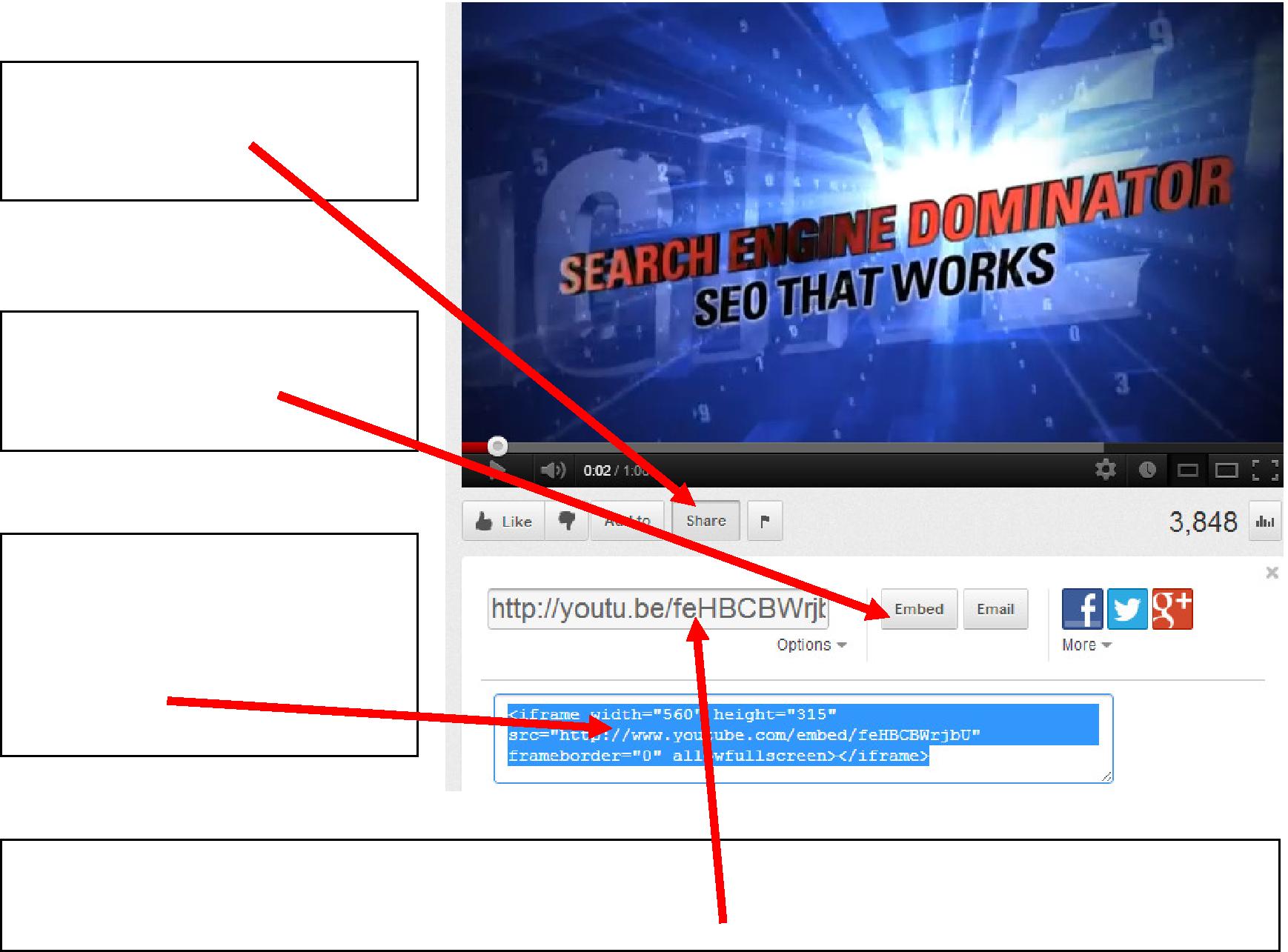Click the Add to button
This screenshot has height=952, width=1288.
pos(627,521)
